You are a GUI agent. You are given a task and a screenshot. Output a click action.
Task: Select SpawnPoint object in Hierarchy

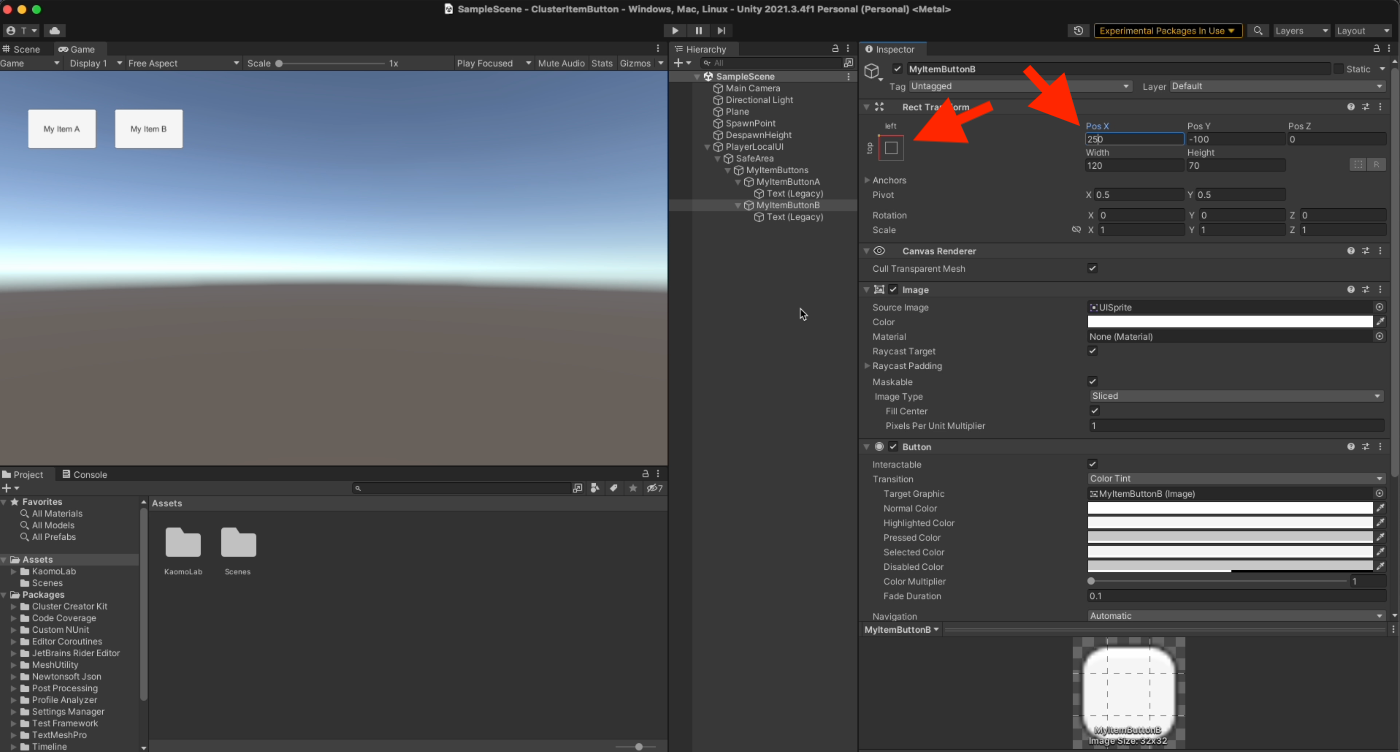coord(750,123)
